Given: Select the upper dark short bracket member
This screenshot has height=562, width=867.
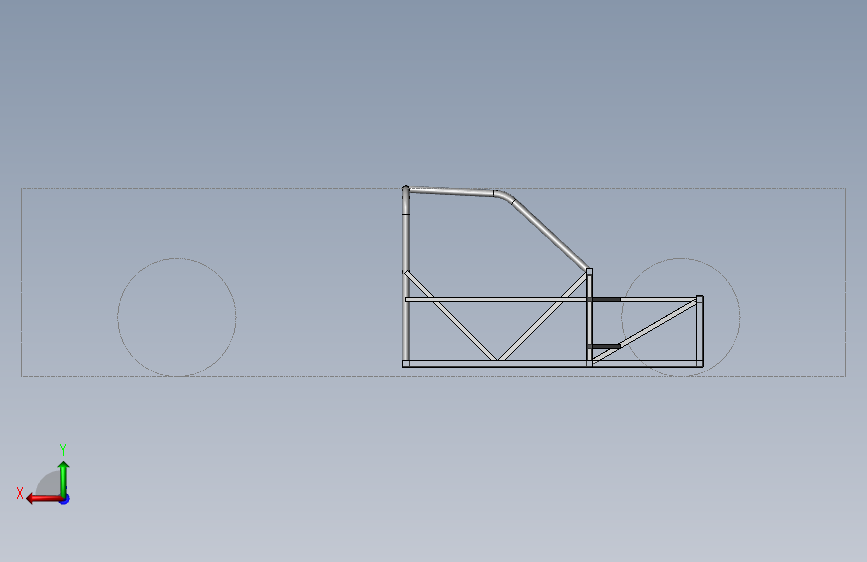Looking at the screenshot, I should (x=605, y=299).
